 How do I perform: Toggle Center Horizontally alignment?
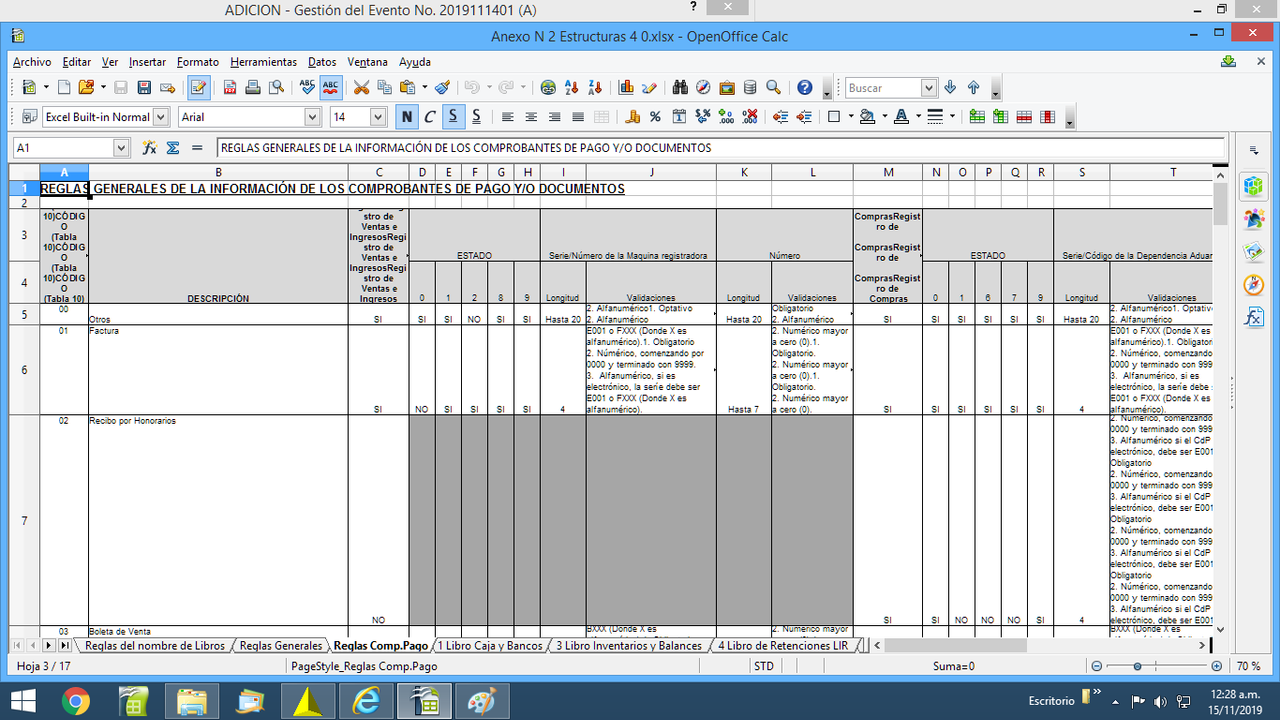tap(531, 117)
